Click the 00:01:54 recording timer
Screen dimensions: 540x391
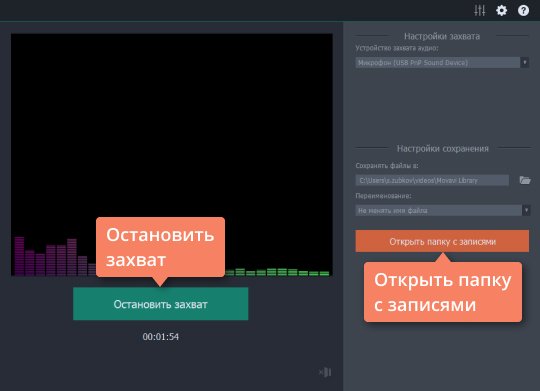(x=160, y=337)
